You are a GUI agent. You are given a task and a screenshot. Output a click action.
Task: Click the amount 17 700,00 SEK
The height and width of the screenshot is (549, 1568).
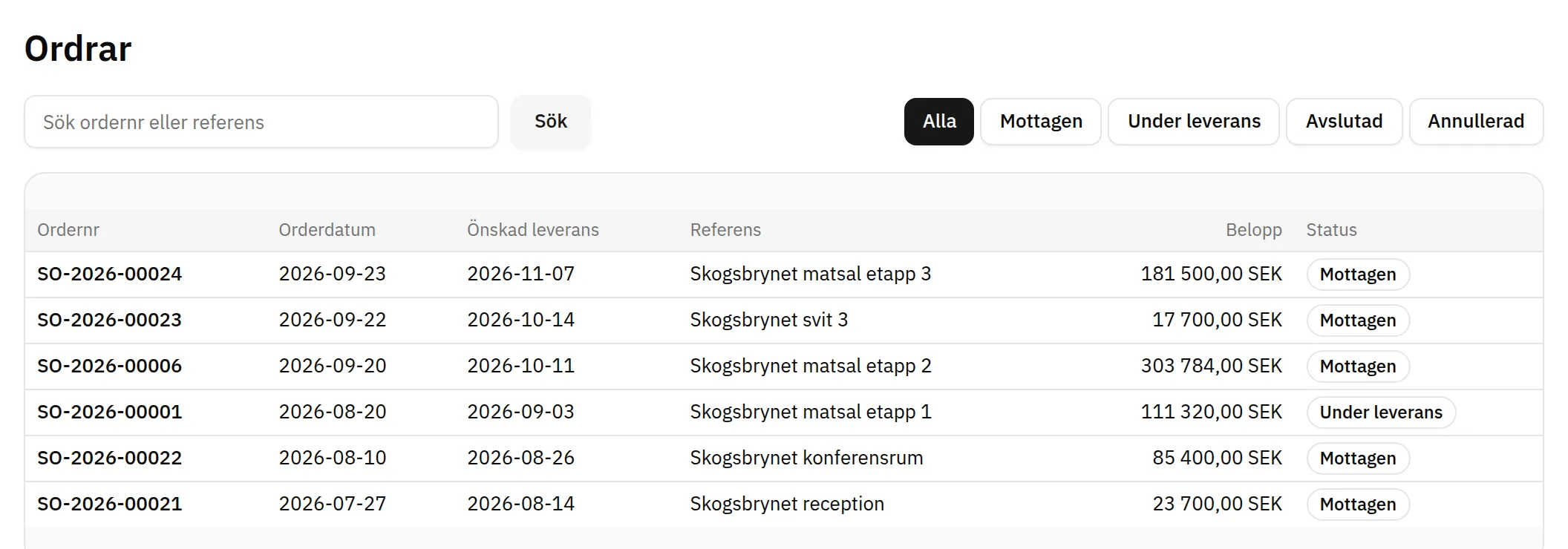coord(1218,320)
